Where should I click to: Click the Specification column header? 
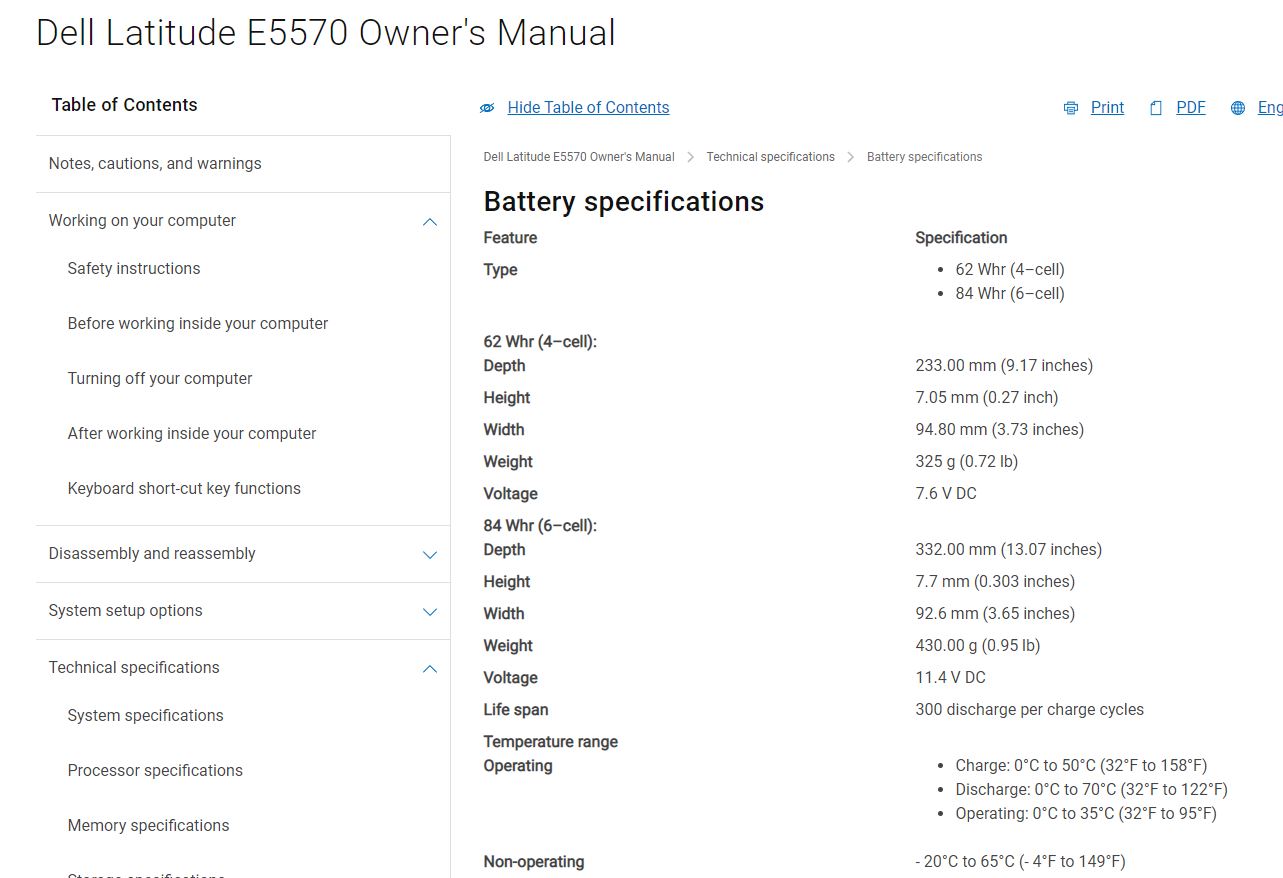pos(961,238)
